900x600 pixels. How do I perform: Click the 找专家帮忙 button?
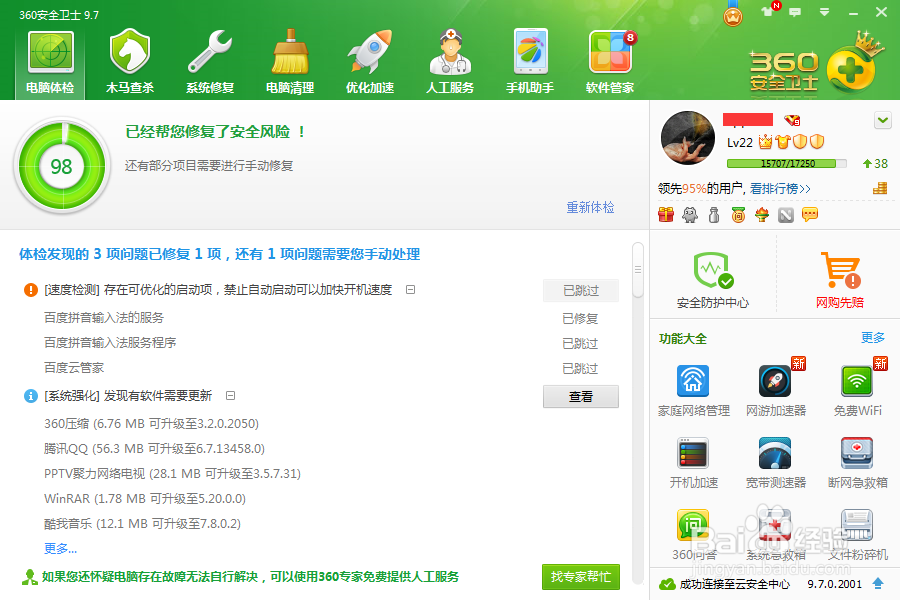tap(581, 576)
